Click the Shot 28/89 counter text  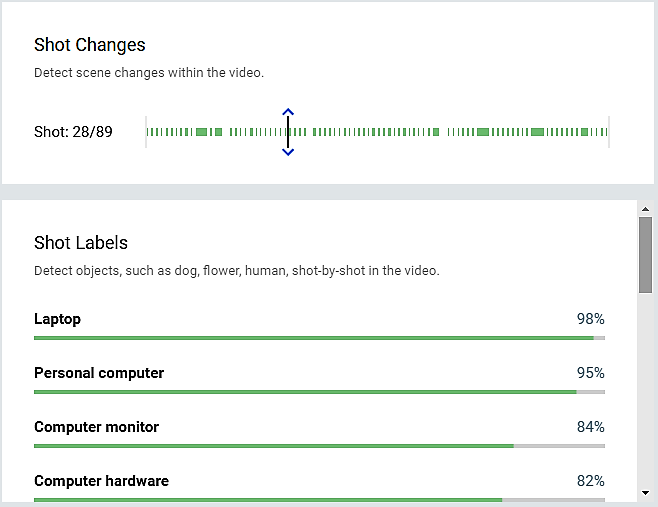tap(73, 132)
